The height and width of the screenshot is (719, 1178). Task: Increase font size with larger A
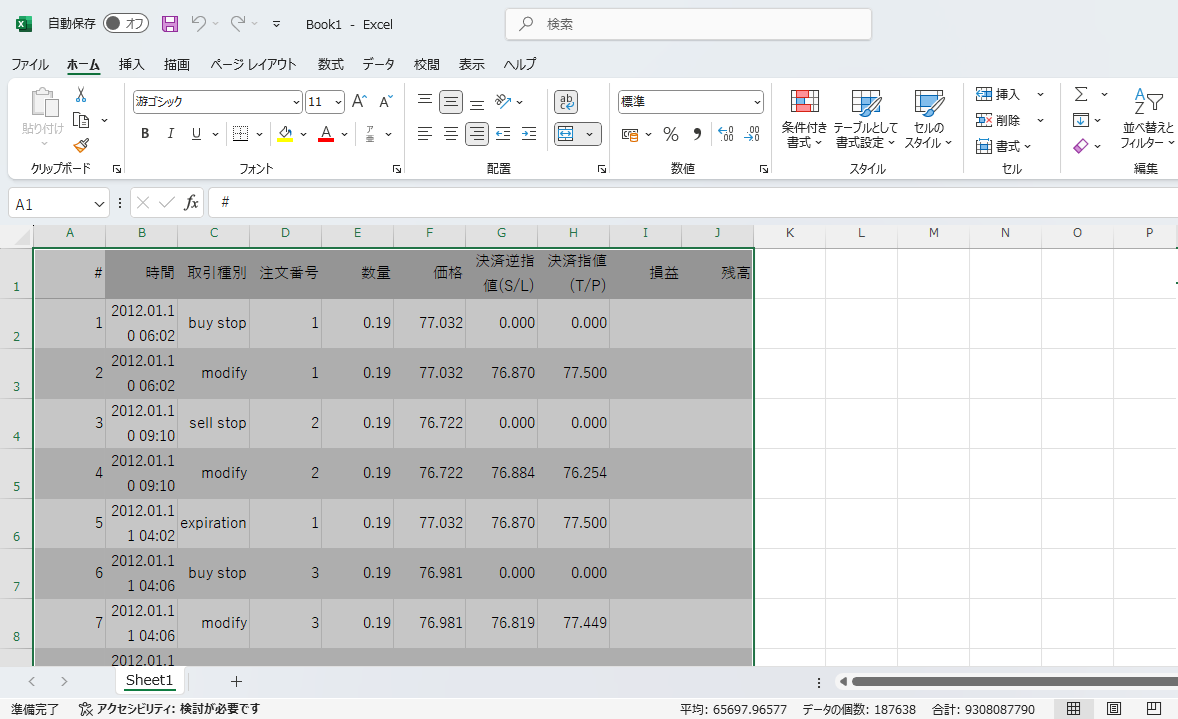click(x=359, y=101)
